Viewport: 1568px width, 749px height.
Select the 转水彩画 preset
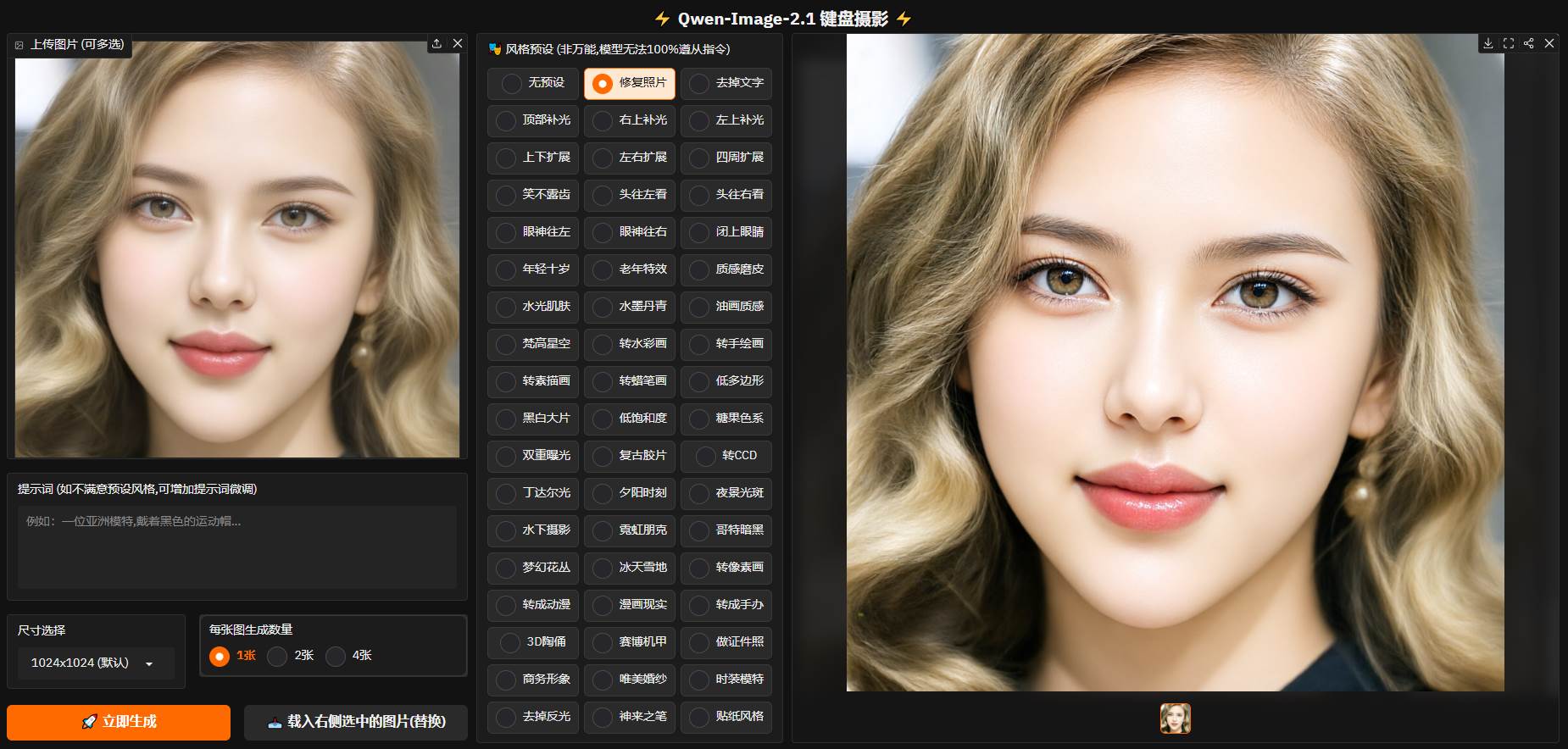point(630,344)
